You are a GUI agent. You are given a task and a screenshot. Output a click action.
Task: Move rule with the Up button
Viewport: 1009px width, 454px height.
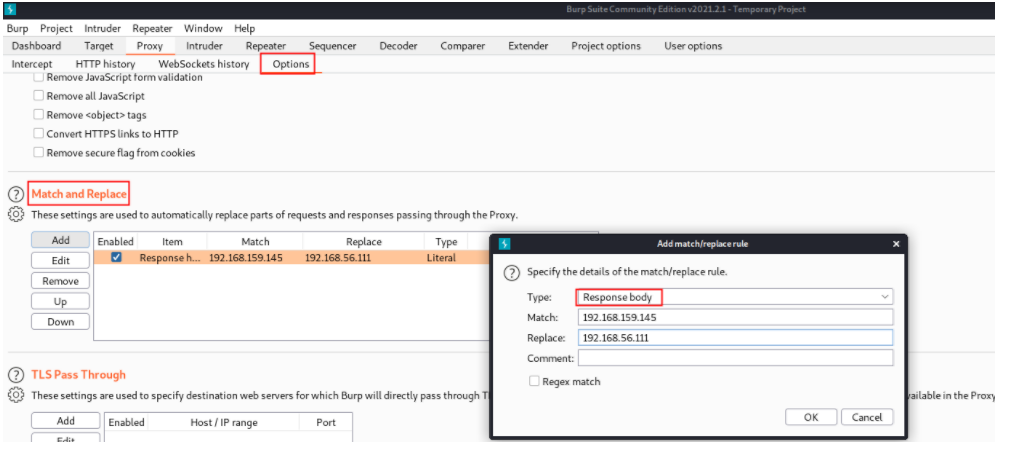click(x=60, y=302)
